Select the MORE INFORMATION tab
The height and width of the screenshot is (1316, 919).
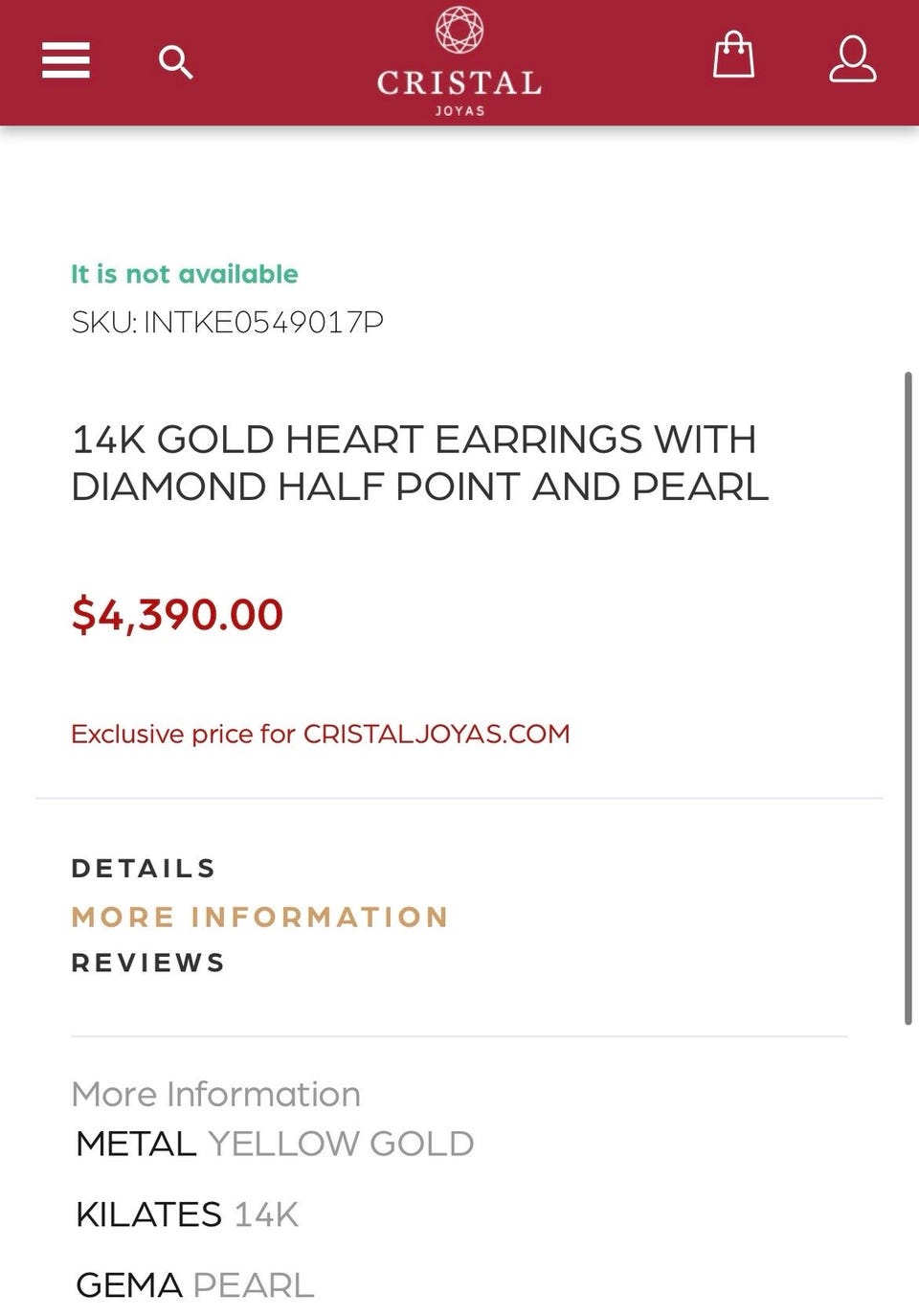[260, 917]
